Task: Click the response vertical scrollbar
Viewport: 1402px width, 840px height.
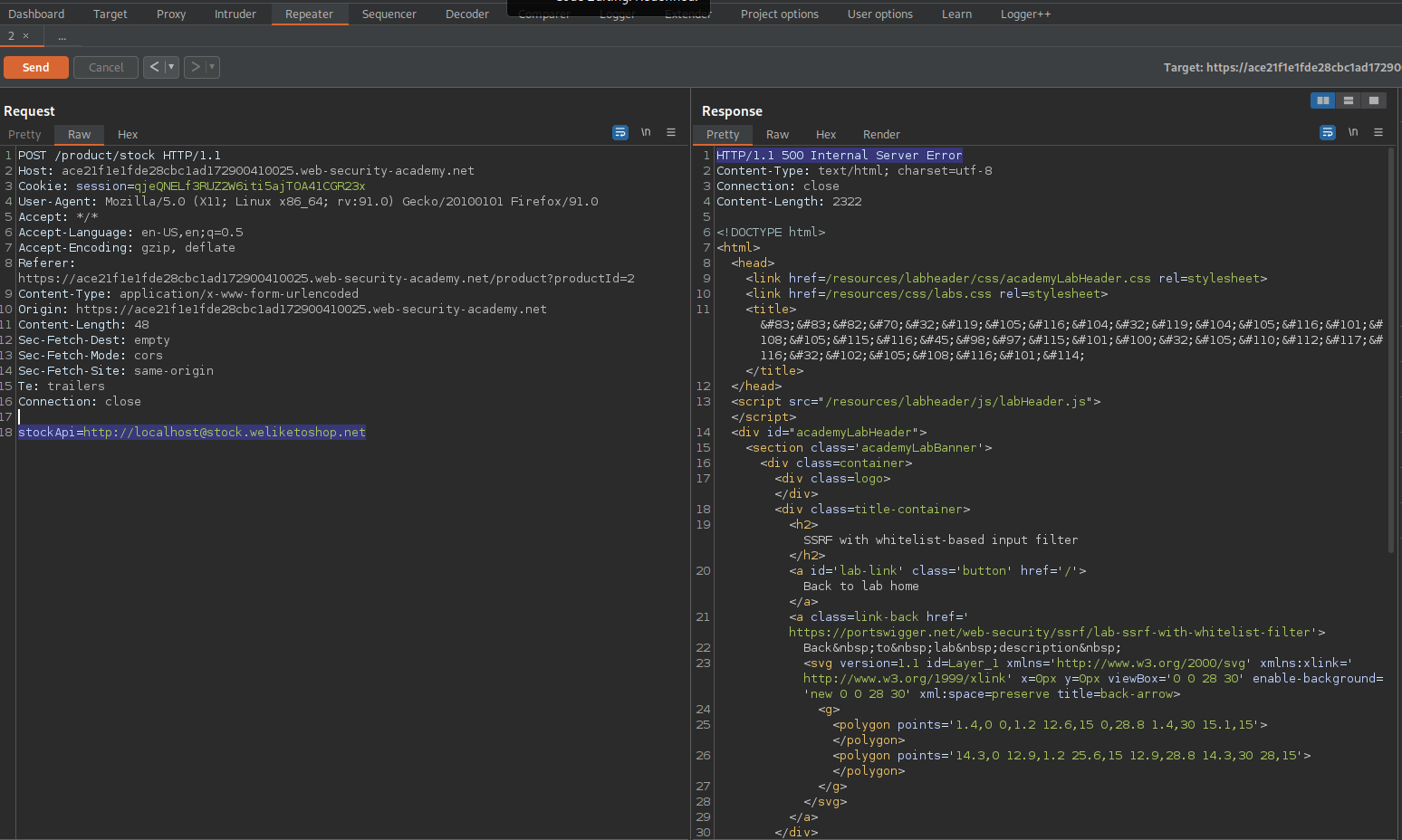Action: (1391, 350)
